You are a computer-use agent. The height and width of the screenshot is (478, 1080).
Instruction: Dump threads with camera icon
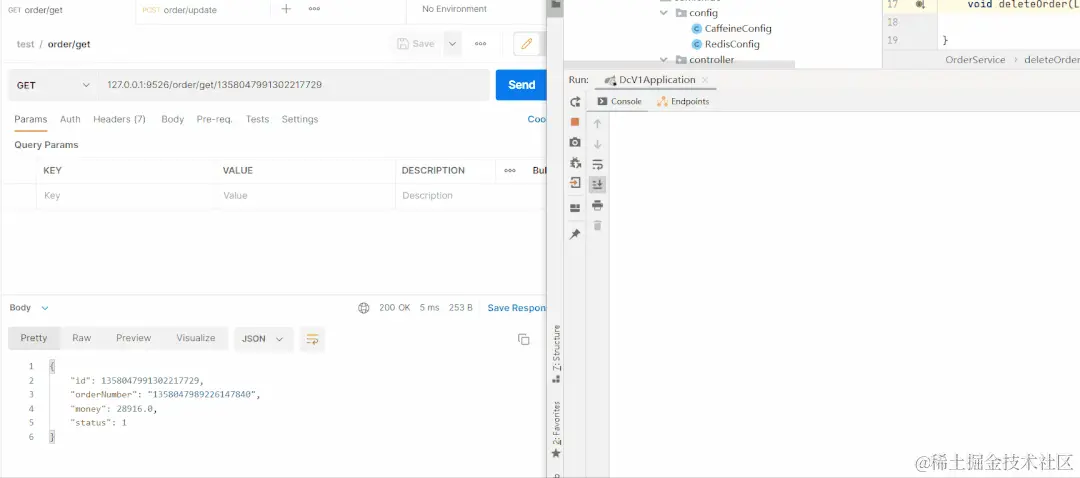(x=574, y=142)
